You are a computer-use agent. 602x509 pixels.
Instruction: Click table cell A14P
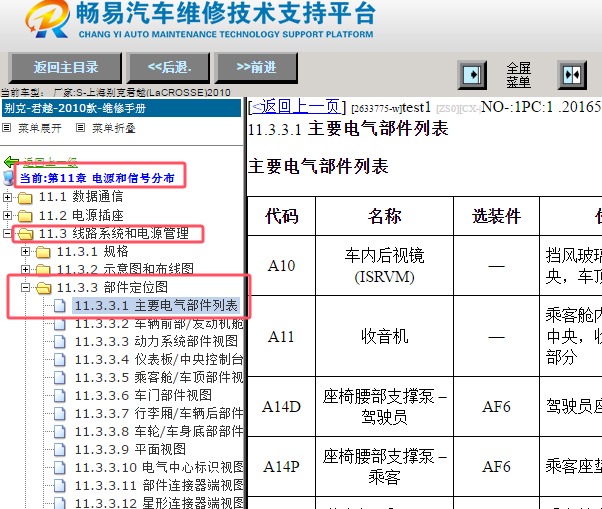(281, 466)
